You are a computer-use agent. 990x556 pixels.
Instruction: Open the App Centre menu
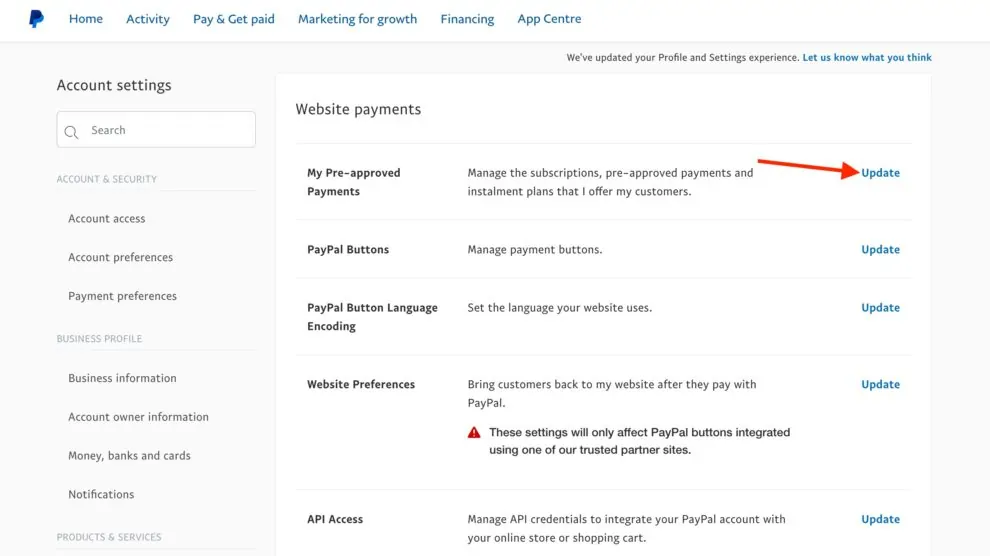pyautogui.click(x=549, y=19)
